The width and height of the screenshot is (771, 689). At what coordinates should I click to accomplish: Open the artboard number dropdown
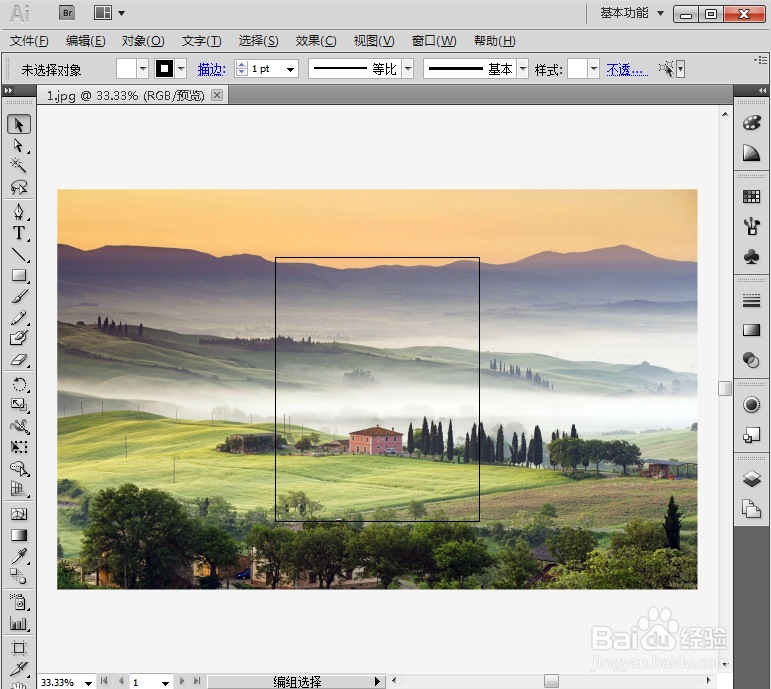(165, 683)
